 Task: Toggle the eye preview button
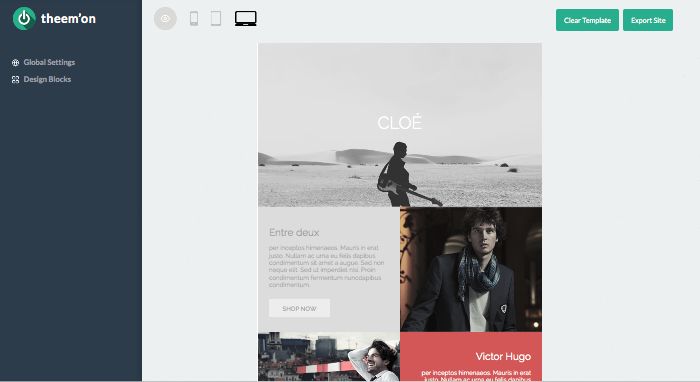click(x=165, y=19)
